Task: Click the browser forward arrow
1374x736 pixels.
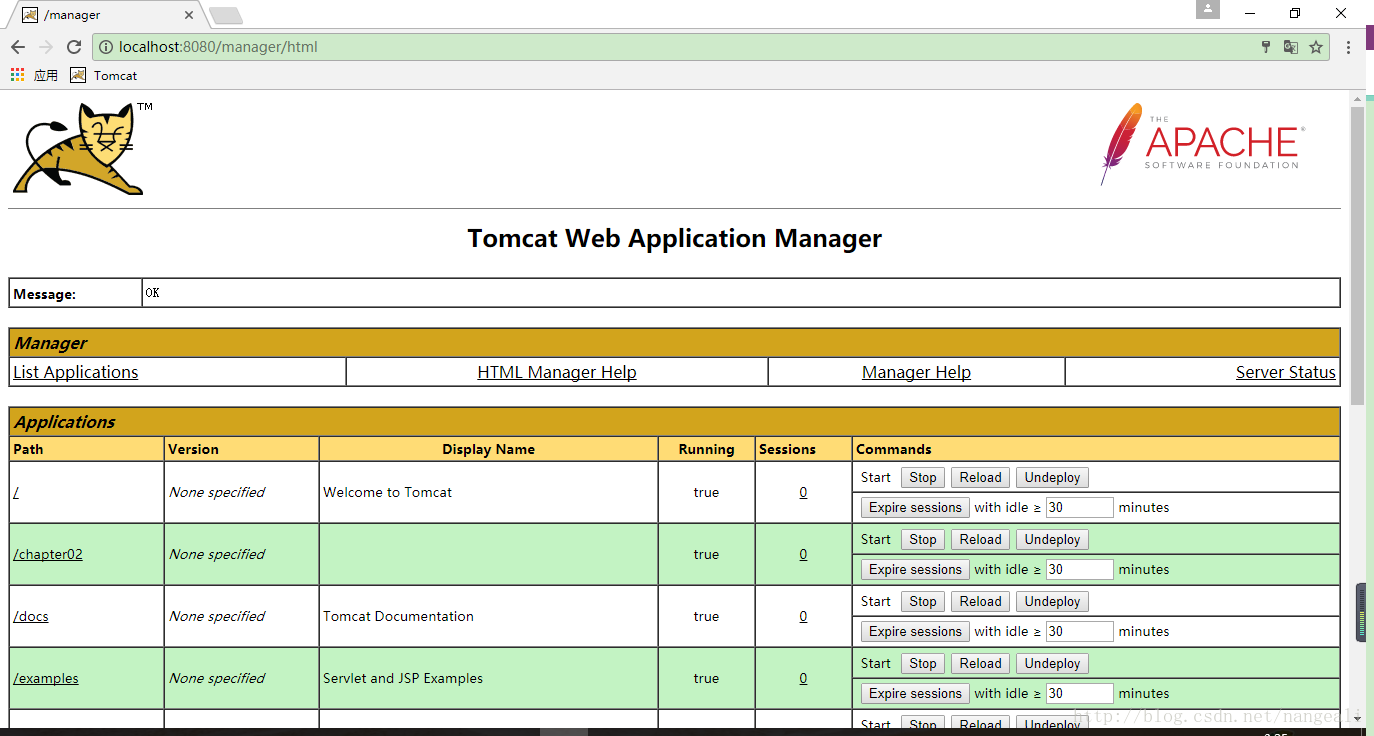Action: point(46,47)
